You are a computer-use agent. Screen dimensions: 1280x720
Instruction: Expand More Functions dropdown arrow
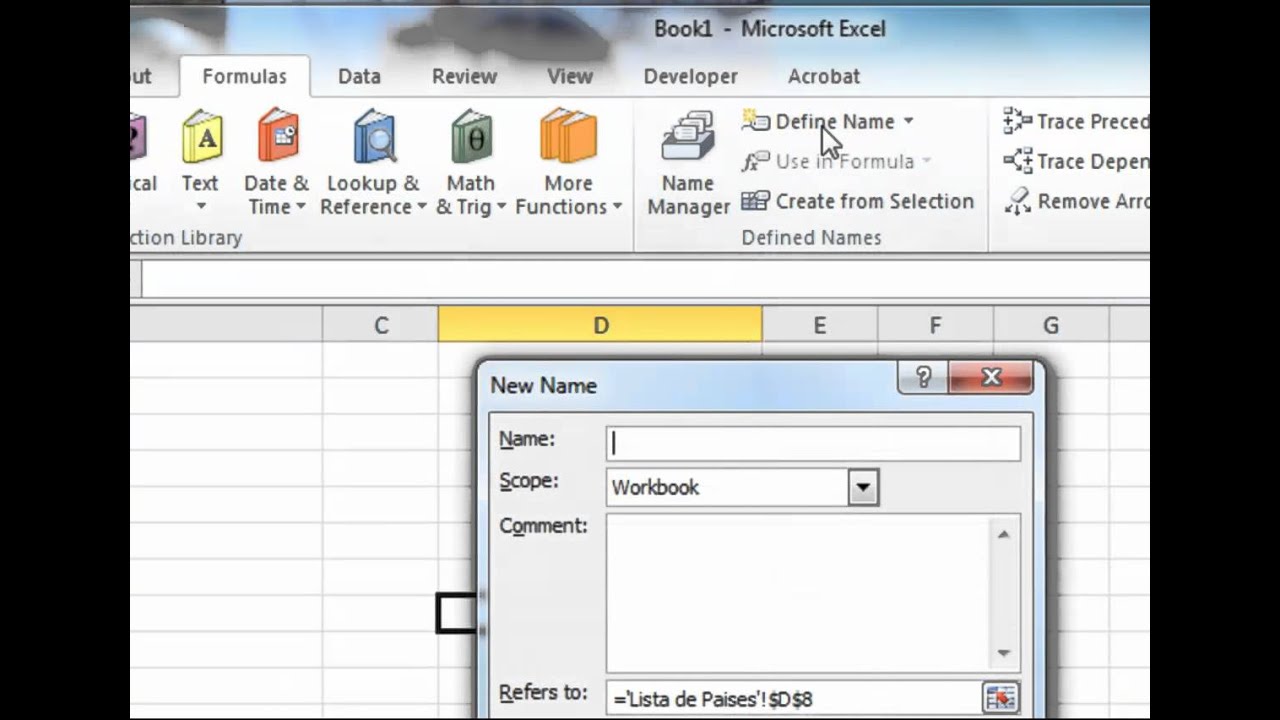click(617, 207)
